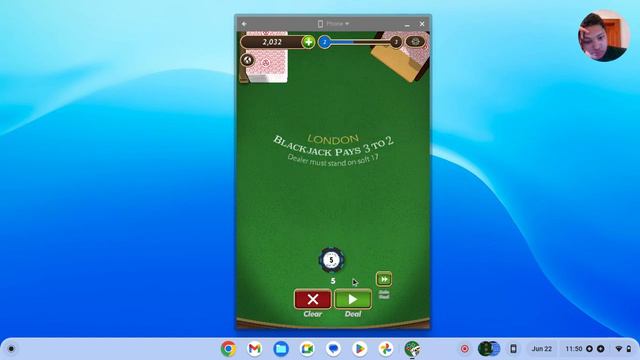
Task: Click the fast-forward auto deal icon
Action: (384, 279)
